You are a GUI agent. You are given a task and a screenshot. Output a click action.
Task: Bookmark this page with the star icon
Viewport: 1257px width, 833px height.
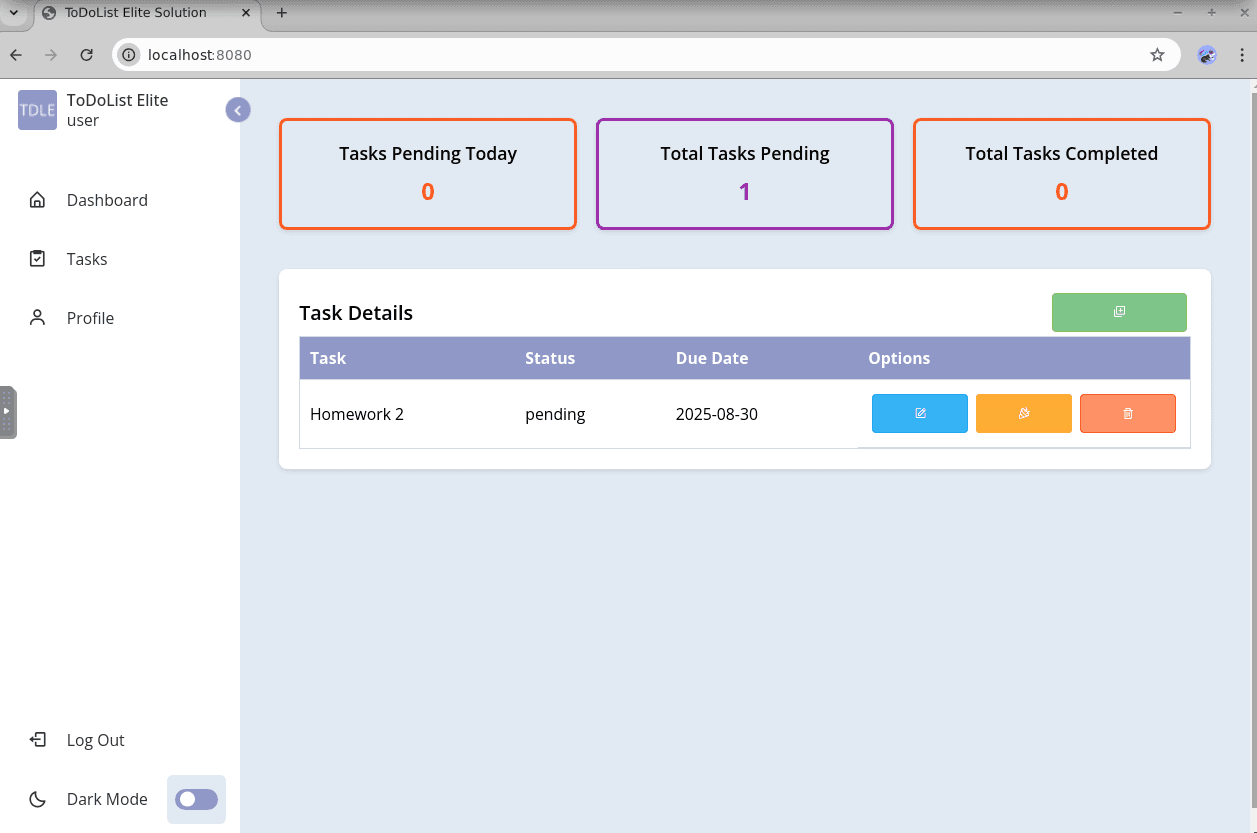click(x=1157, y=55)
